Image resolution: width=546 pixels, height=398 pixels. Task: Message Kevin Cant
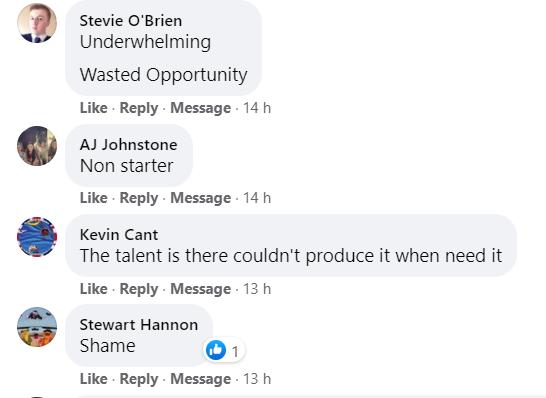coord(201,289)
